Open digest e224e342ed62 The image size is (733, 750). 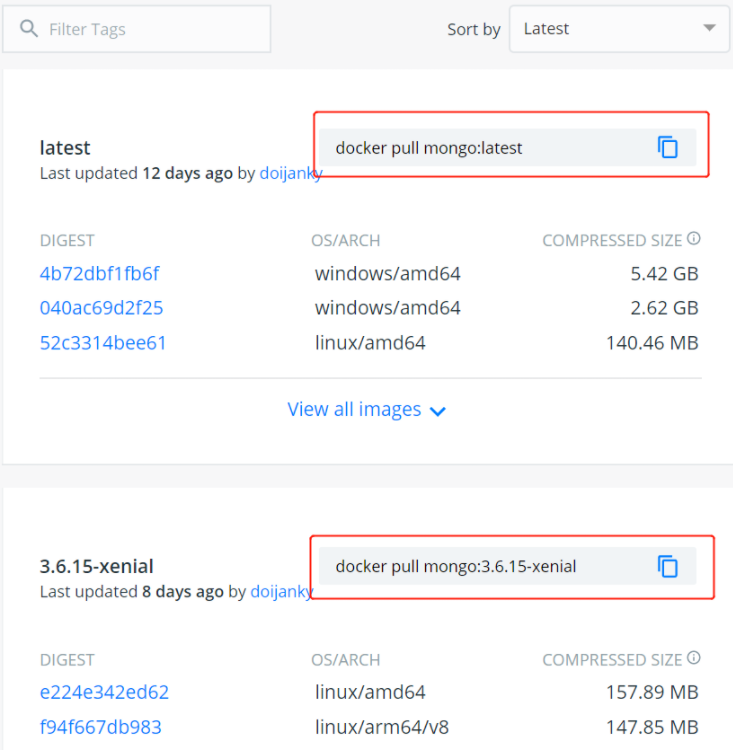click(x=104, y=692)
